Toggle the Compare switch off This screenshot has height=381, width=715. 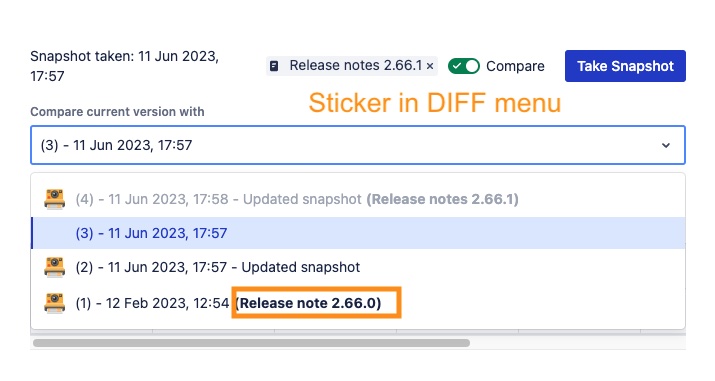(464, 66)
